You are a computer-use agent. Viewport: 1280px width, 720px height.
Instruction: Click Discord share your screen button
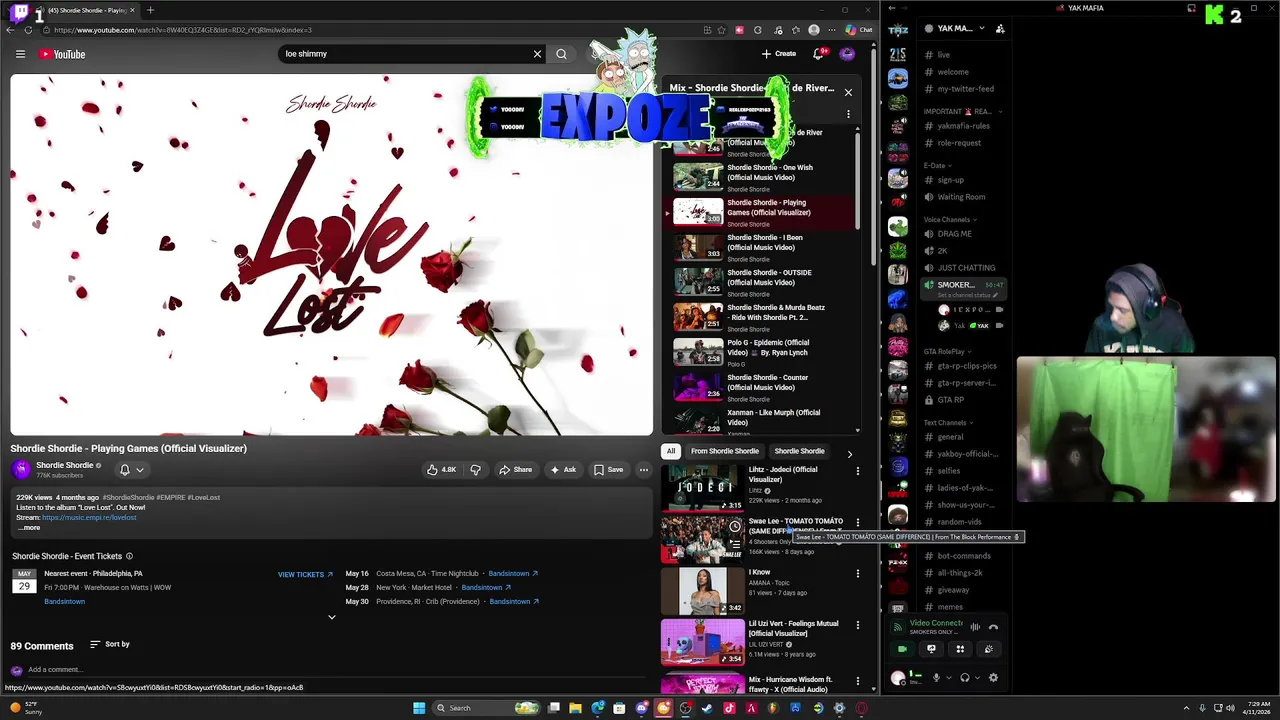click(x=931, y=649)
